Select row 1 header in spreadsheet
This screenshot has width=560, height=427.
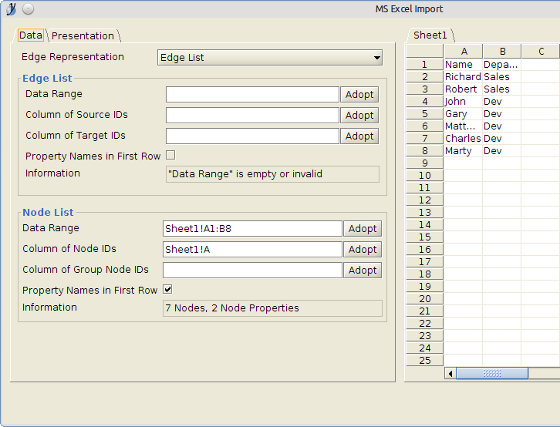pos(425,64)
